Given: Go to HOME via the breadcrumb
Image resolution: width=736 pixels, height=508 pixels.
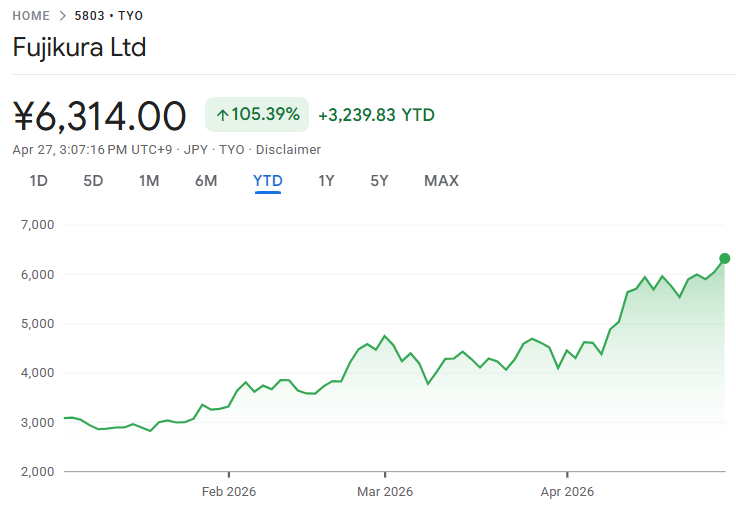Looking at the screenshot, I should (31, 16).
